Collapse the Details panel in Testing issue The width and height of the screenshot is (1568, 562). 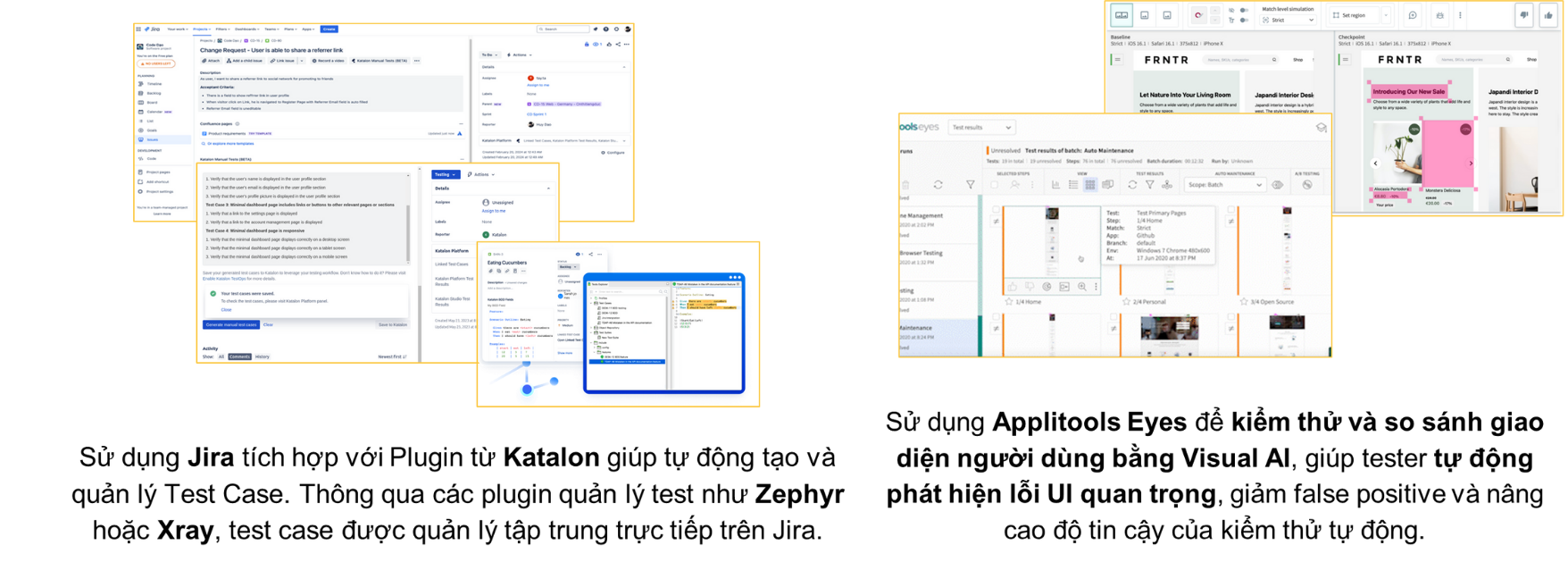click(x=548, y=189)
